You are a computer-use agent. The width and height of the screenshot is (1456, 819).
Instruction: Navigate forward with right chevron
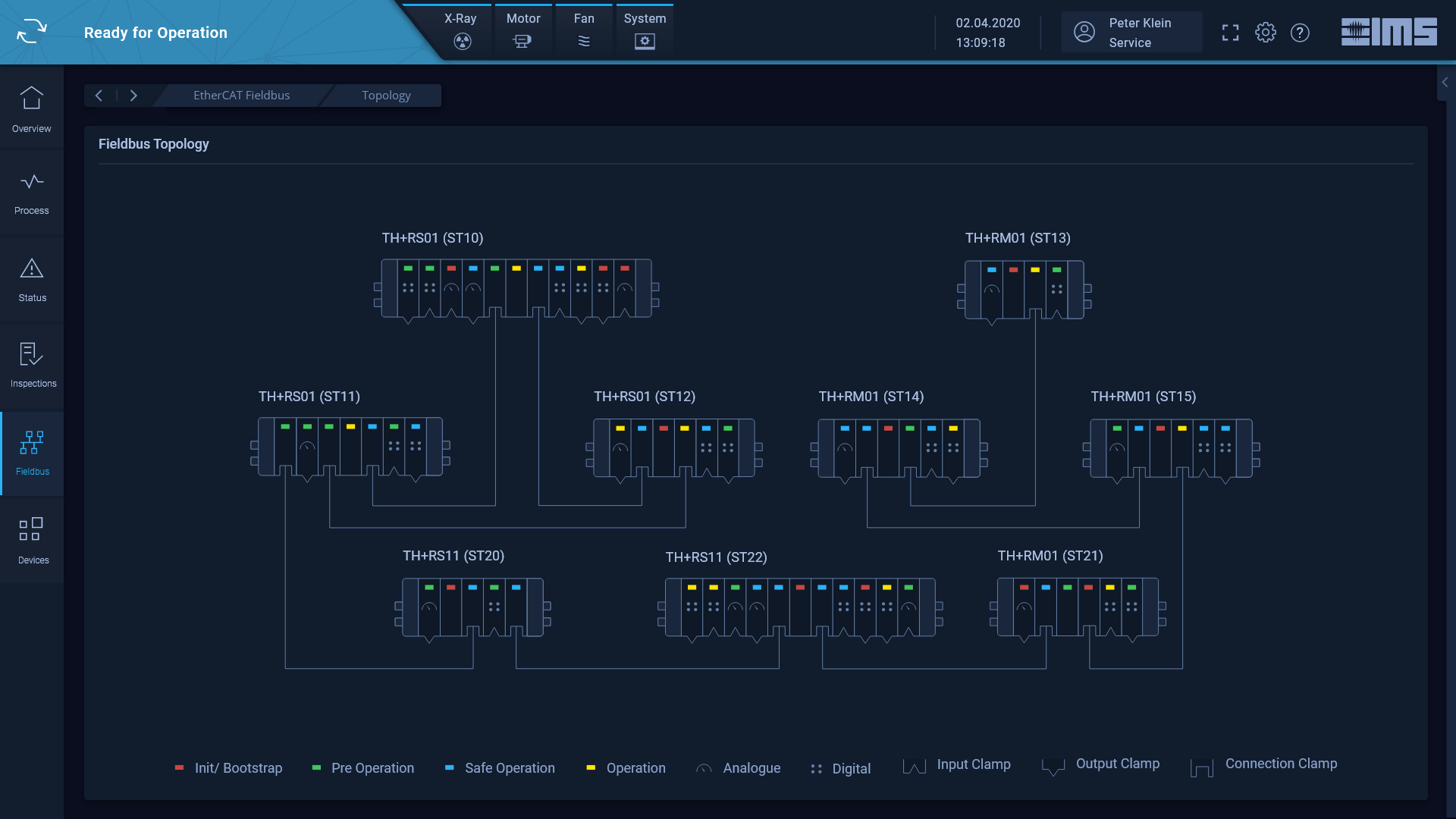[x=133, y=96]
